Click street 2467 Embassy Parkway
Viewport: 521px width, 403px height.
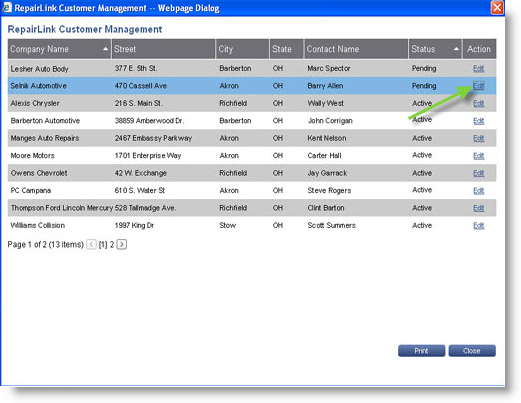point(153,138)
